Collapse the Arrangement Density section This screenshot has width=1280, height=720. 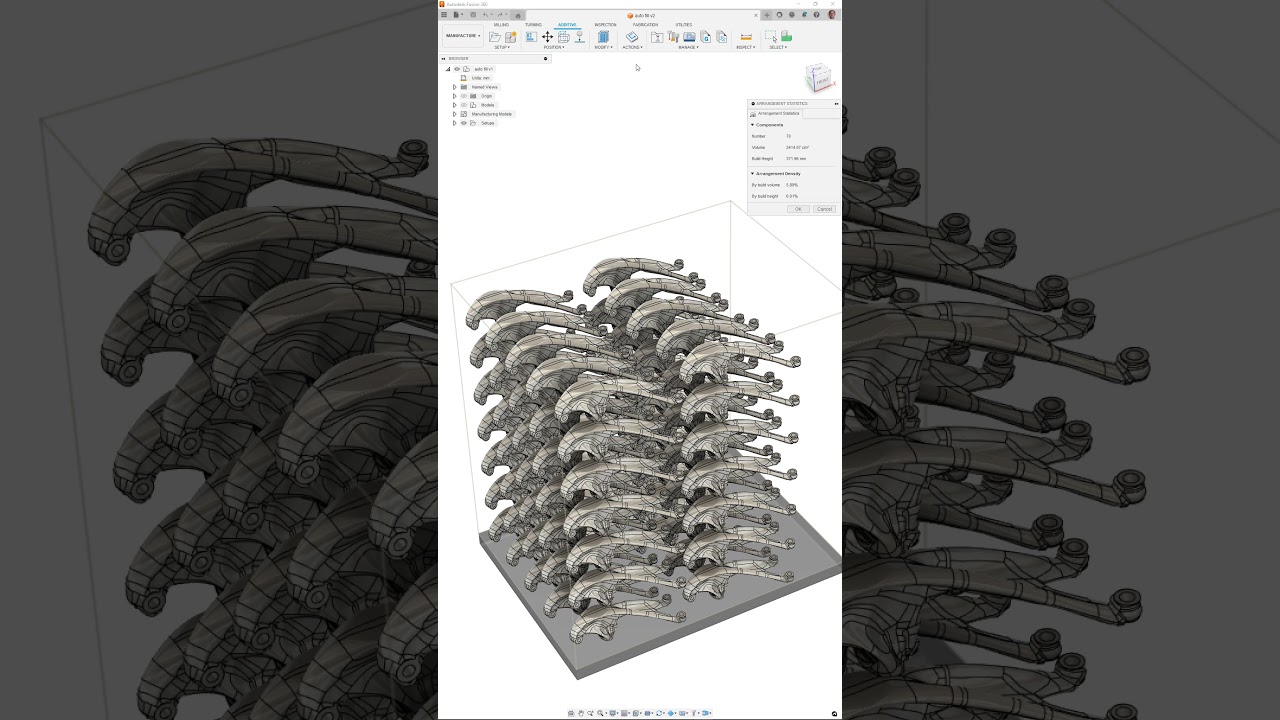752,174
